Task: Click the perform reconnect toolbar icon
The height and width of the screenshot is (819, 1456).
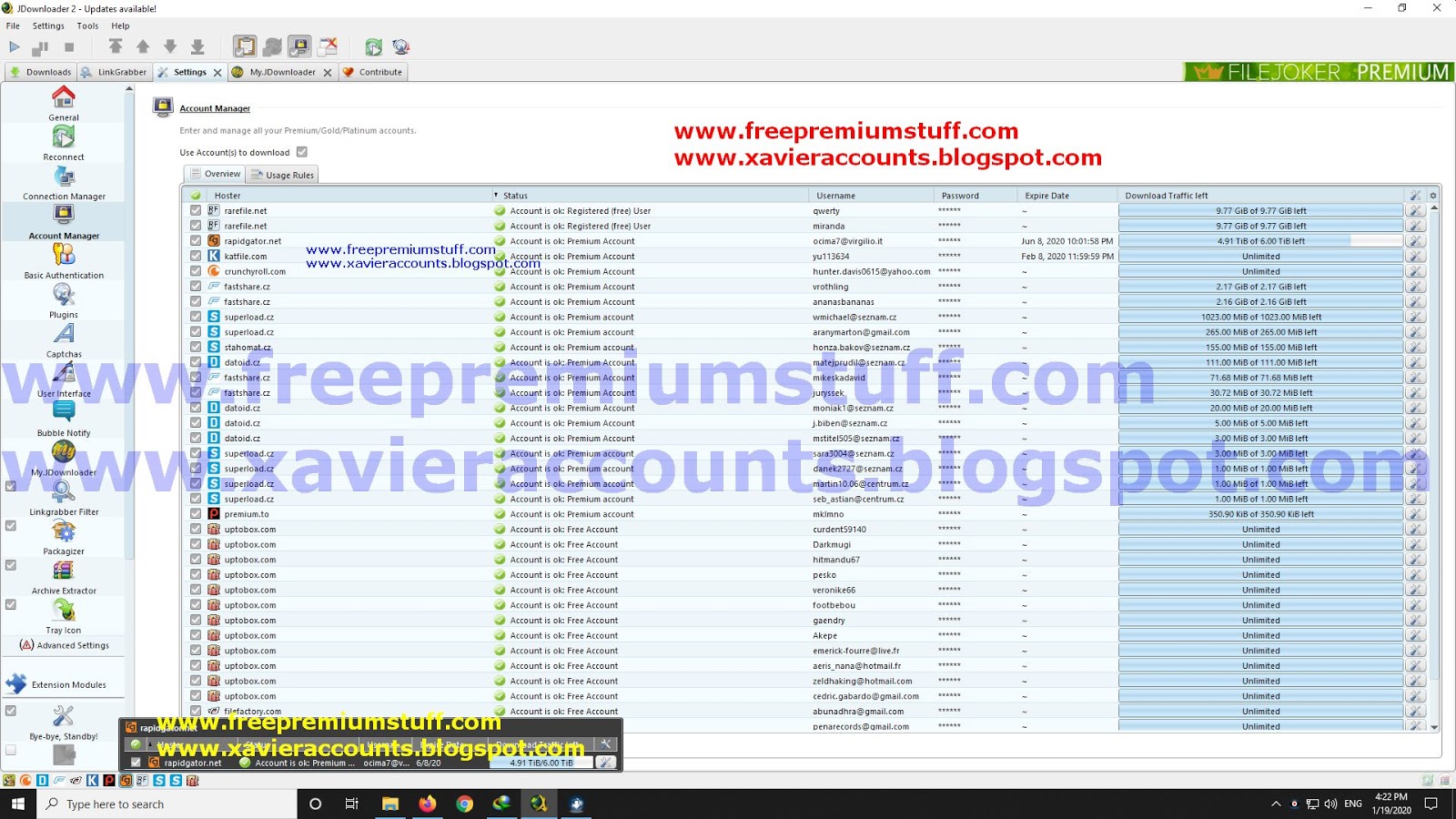Action: pyautogui.click(x=373, y=46)
